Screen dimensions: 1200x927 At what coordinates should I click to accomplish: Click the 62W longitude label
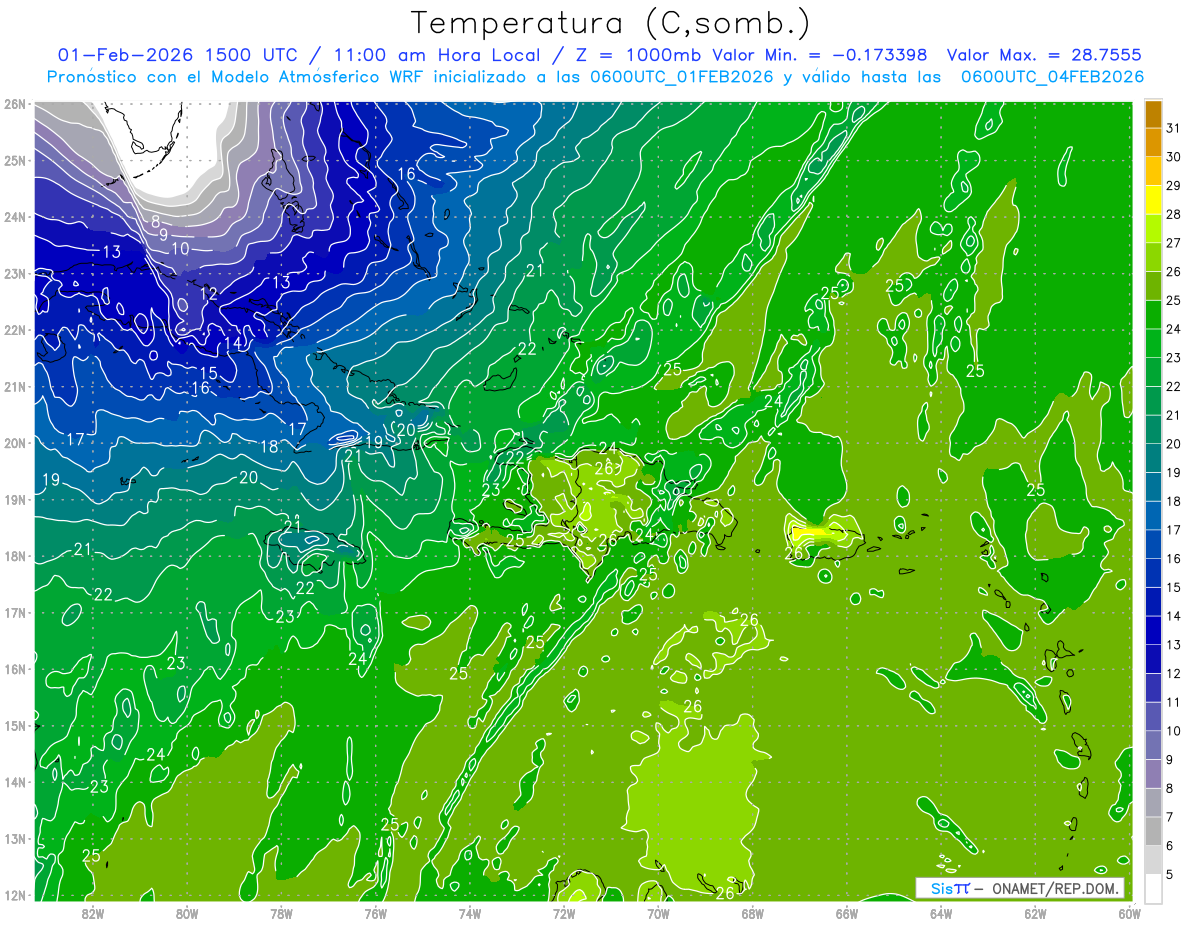[x=1035, y=913]
